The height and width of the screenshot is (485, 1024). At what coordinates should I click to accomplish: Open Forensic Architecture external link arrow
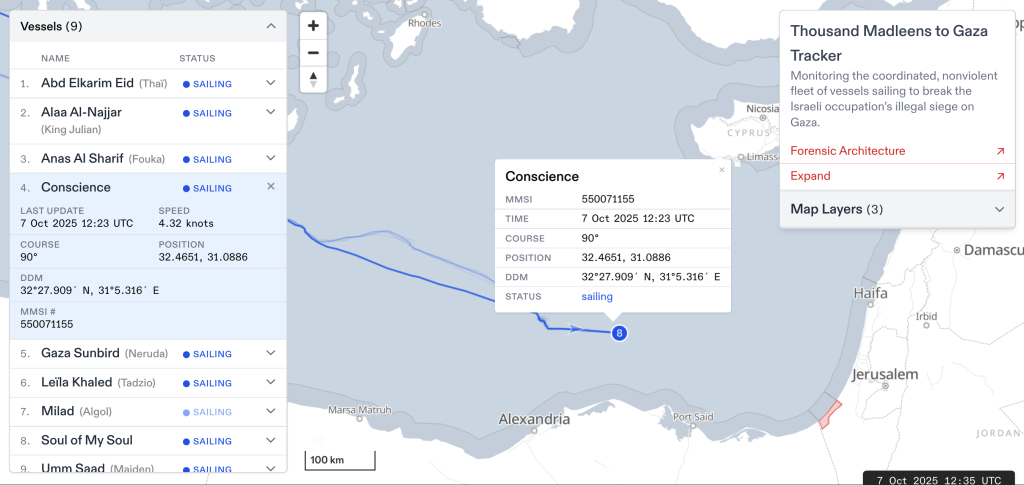[x=1000, y=151]
